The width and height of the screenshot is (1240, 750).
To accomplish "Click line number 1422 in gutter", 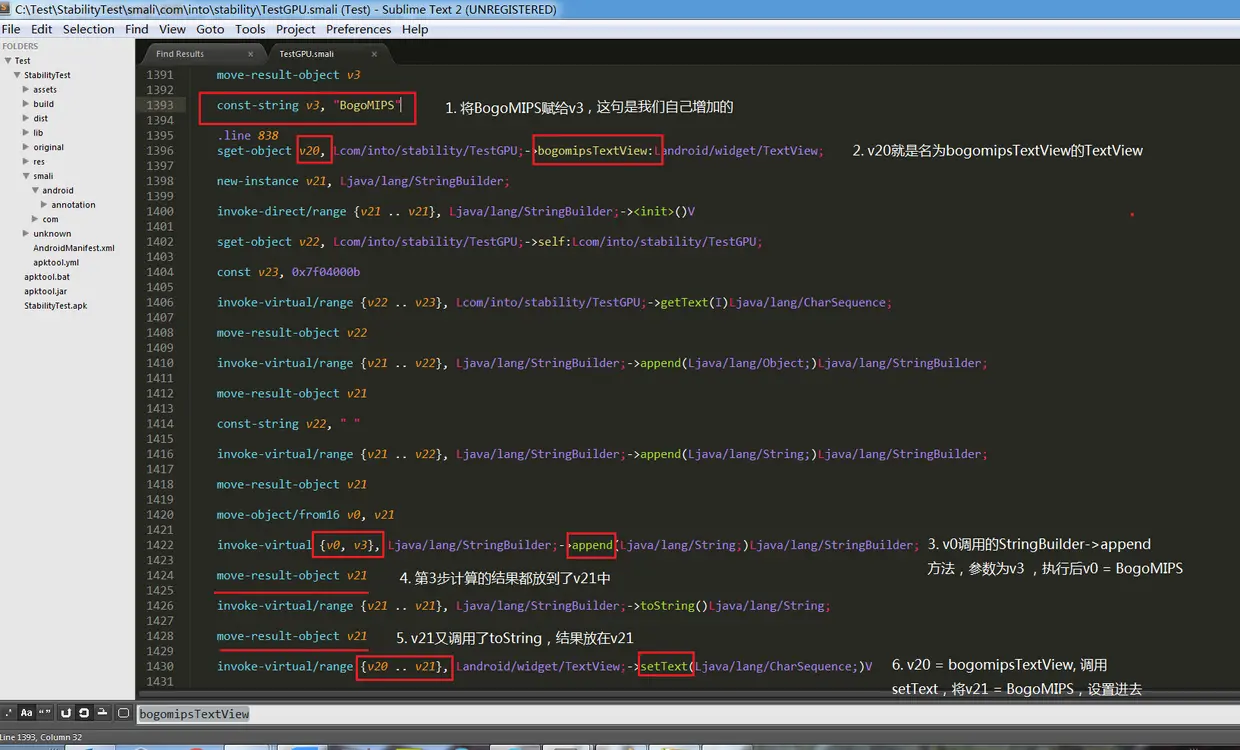I will pyautogui.click(x=159, y=545).
